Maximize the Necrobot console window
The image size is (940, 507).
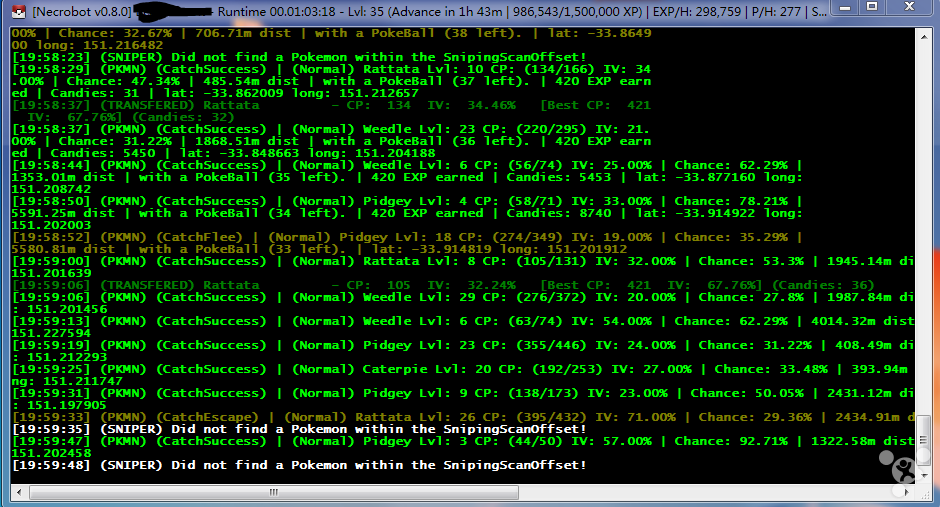pos(872,8)
